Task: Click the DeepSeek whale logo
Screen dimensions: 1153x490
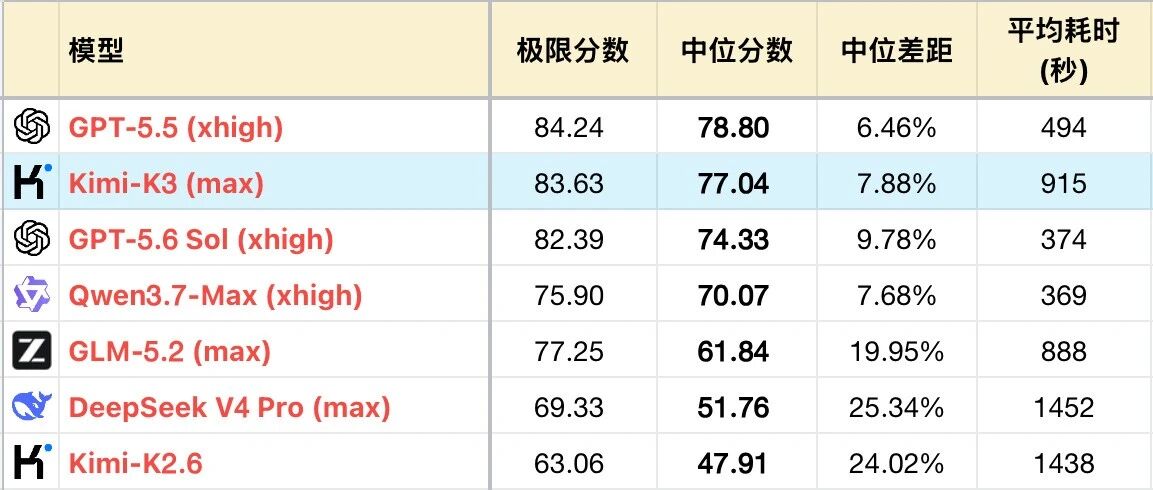Action: (32, 406)
